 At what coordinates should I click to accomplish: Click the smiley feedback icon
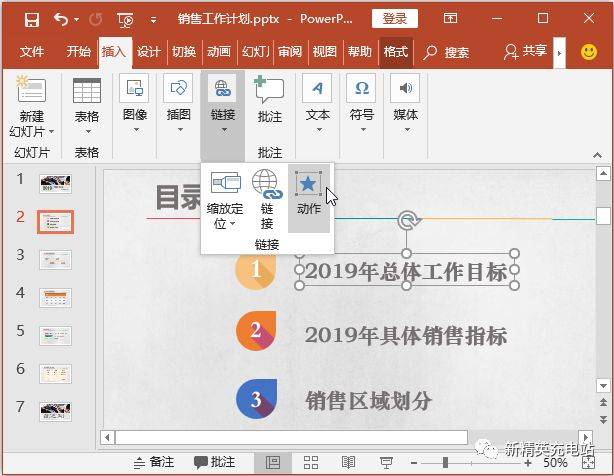point(589,52)
